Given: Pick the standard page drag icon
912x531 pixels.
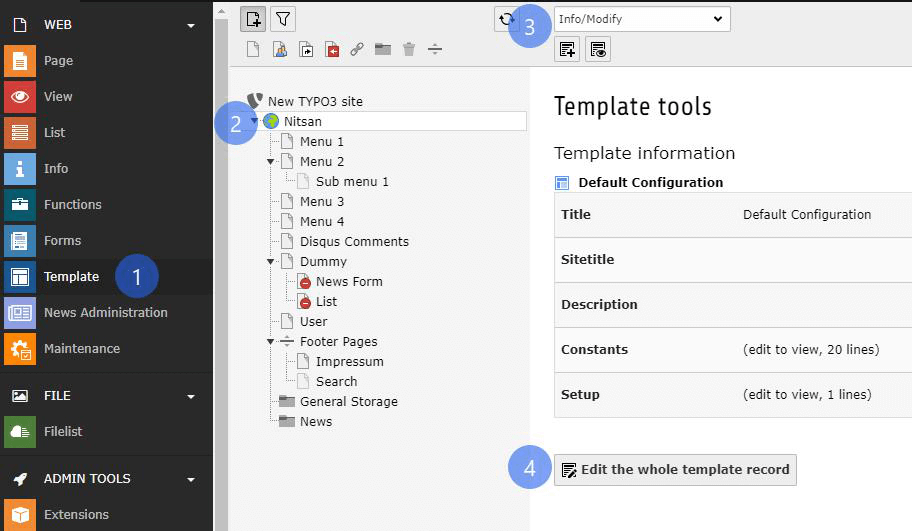Looking at the screenshot, I should (253, 49).
